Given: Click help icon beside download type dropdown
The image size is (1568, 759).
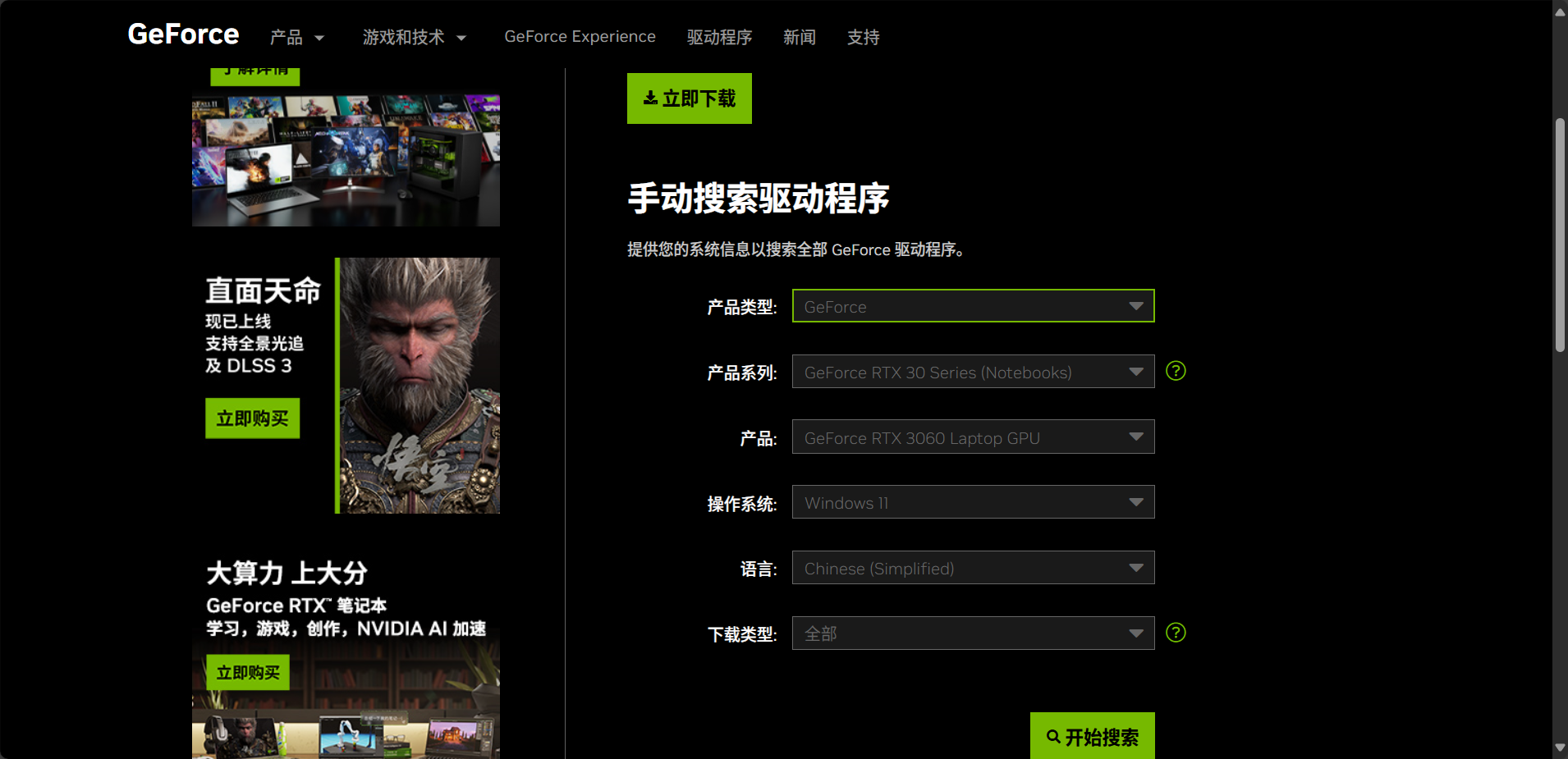Looking at the screenshot, I should (x=1176, y=633).
